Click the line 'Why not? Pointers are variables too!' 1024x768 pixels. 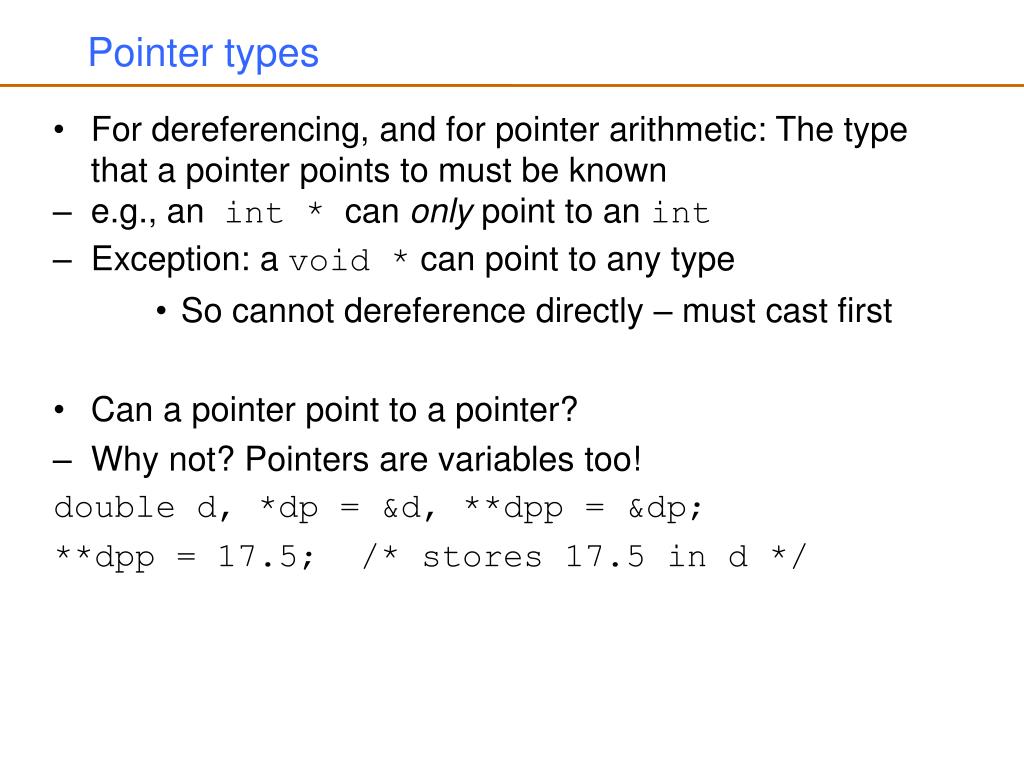coord(366,459)
